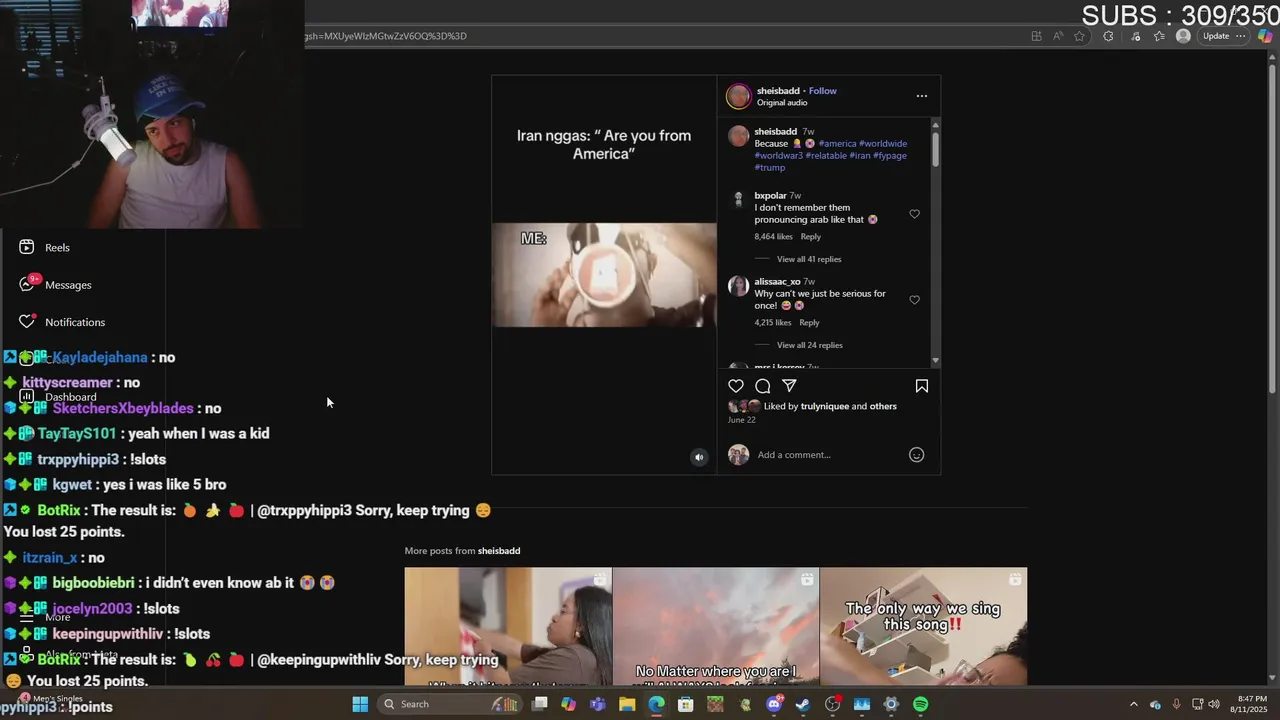Open the Copilot app from the taskbar
This screenshot has height=720, width=1280.
pyautogui.click(x=569, y=704)
